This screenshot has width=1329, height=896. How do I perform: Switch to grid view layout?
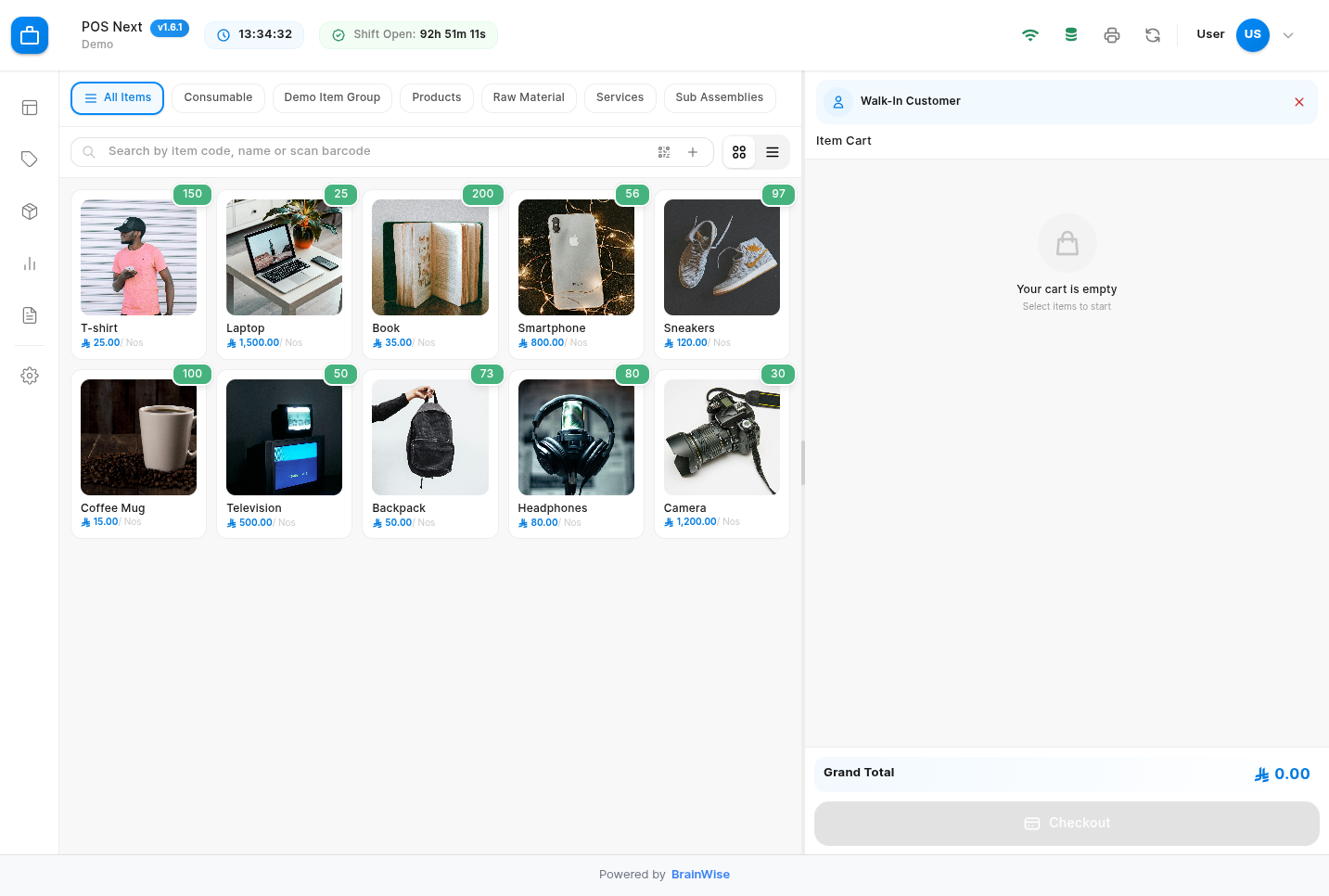coord(739,152)
